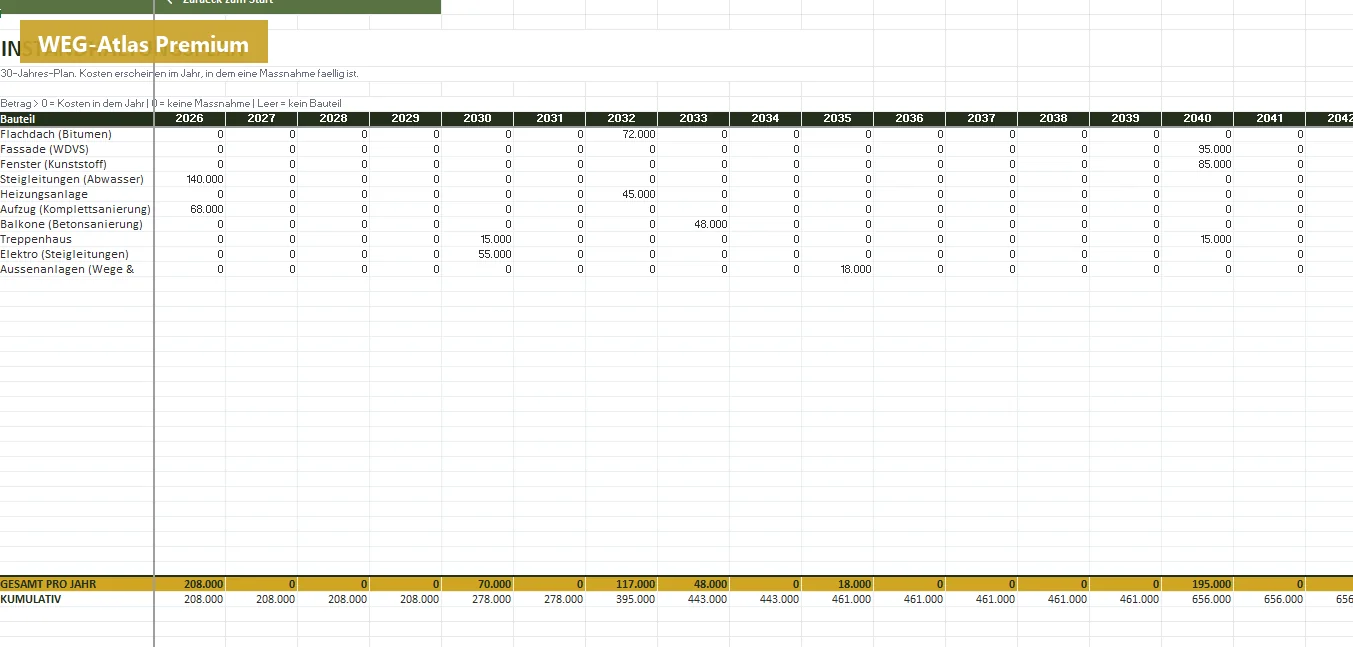Click the 'Betrag > 0 = Kosten' legend line
The image size is (1353, 647).
click(x=171, y=104)
